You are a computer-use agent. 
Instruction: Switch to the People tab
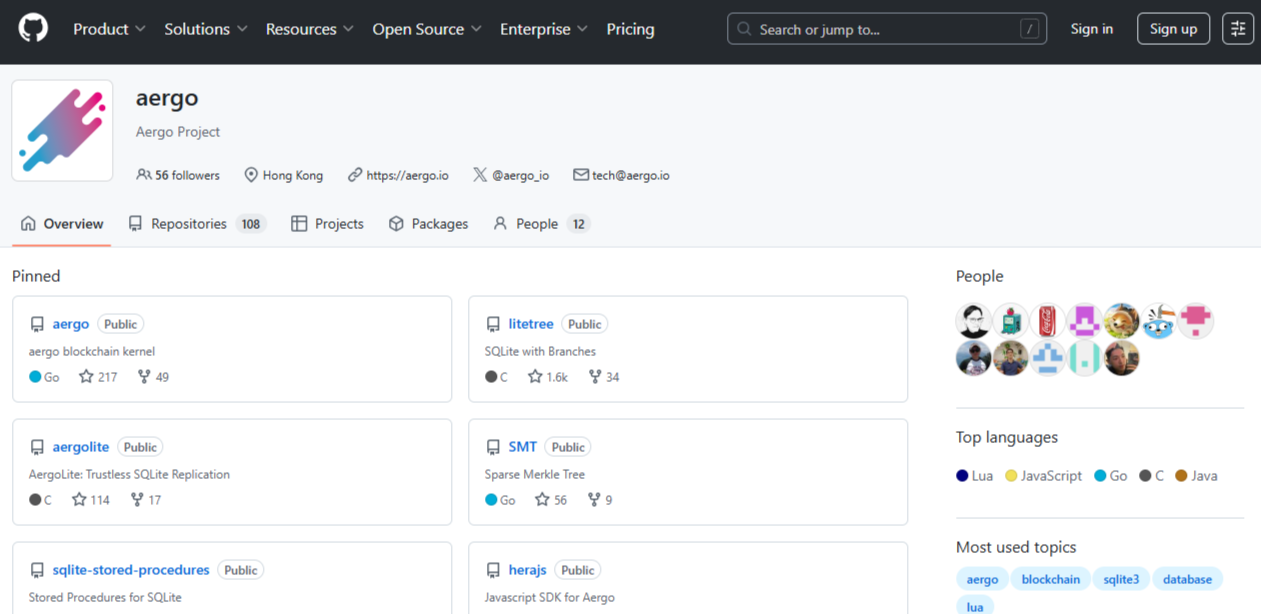(541, 224)
